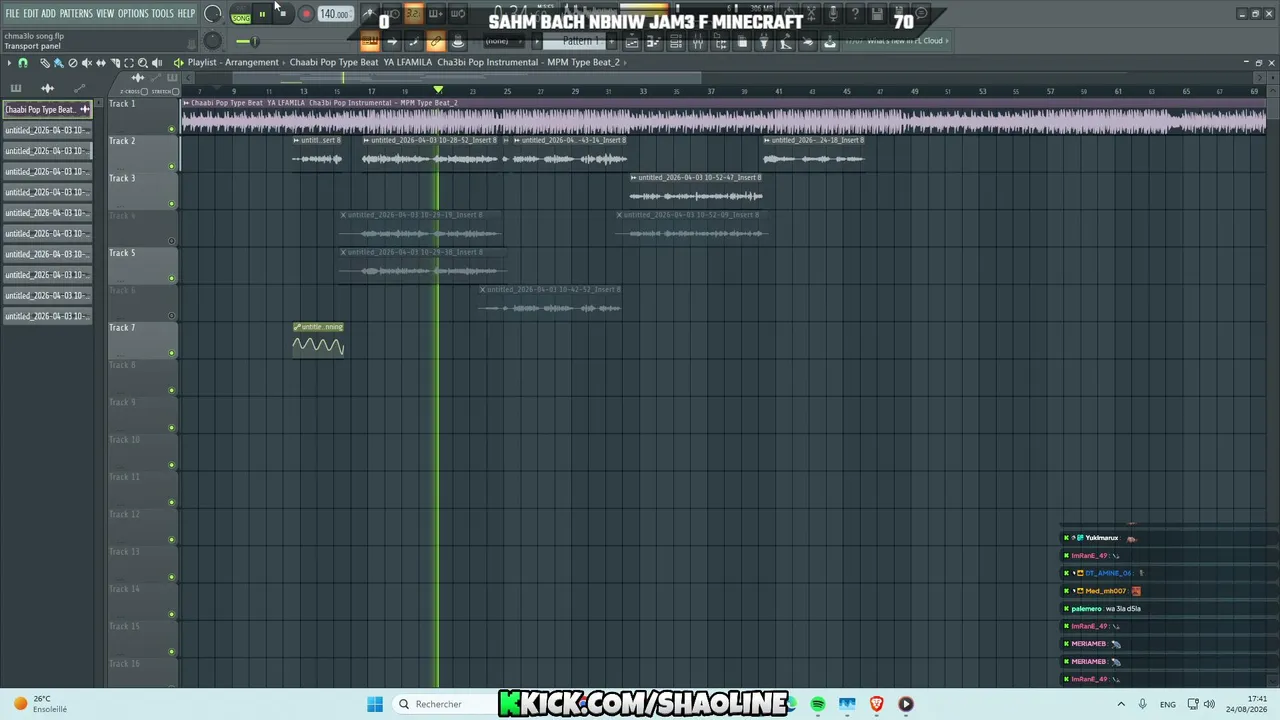Open the playlist options menu arrow
1280x720 pixels.
[9, 63]
